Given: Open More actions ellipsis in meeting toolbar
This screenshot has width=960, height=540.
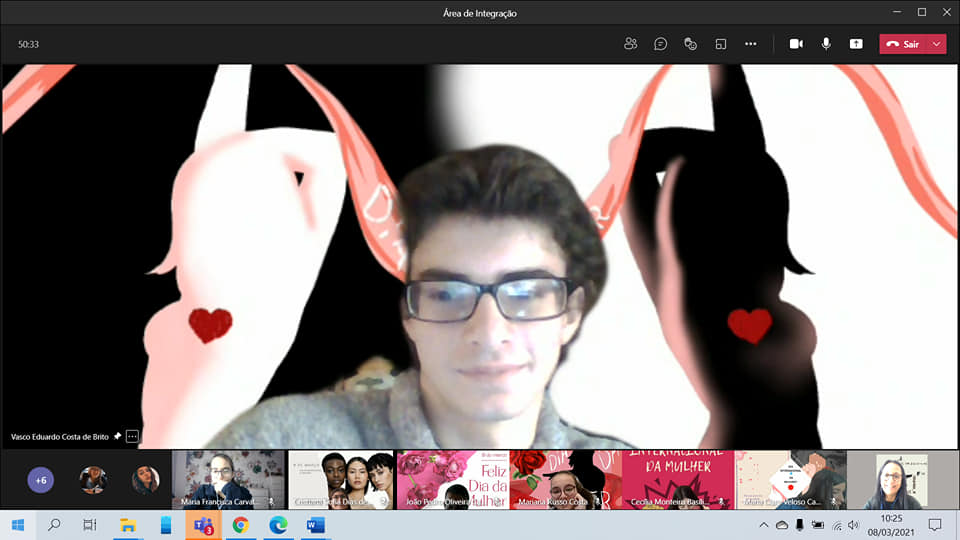Looking at the screenshot, I should [x=751, y=44].
